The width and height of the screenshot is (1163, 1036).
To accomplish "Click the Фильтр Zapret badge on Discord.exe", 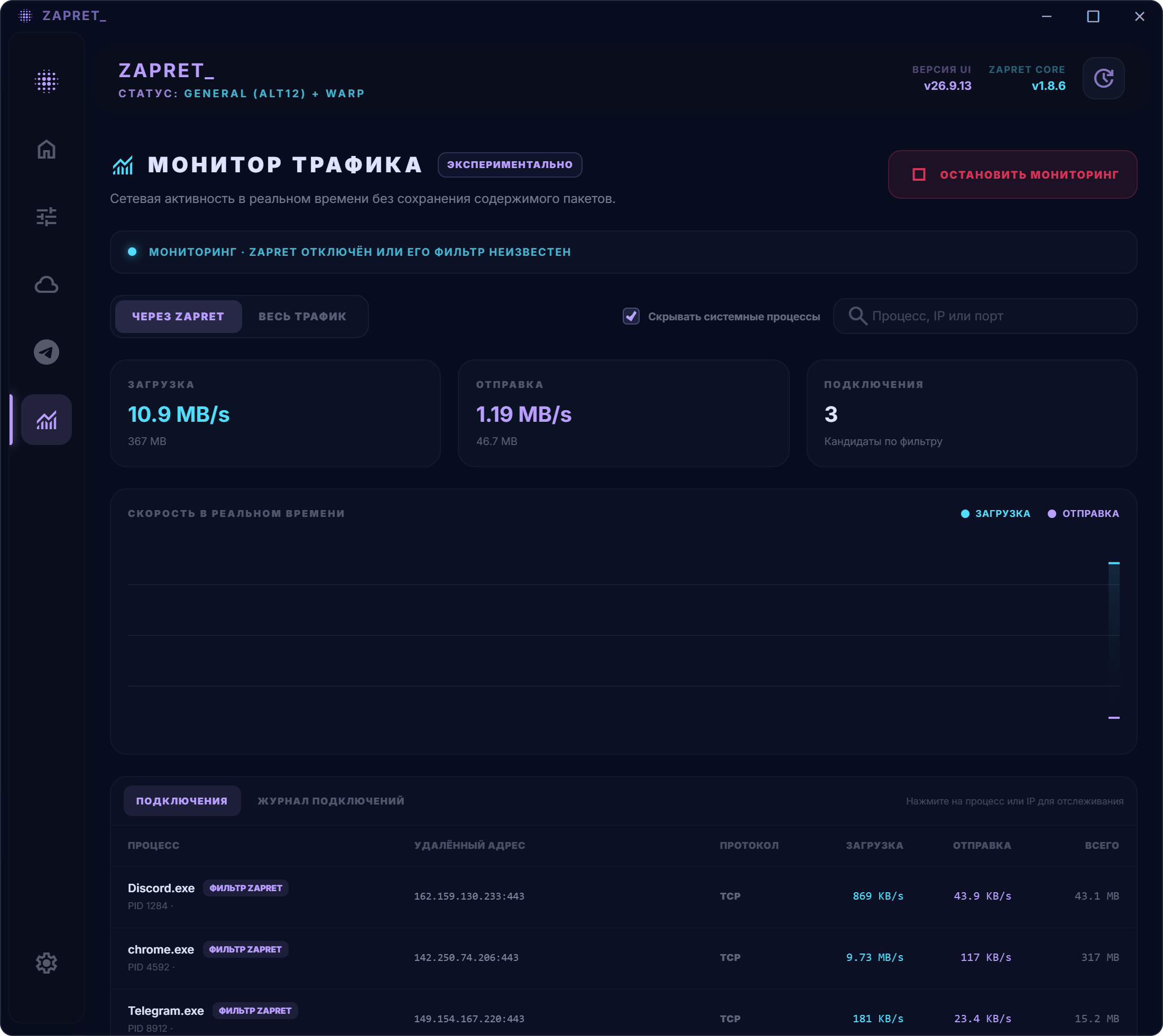I will 246,888.
